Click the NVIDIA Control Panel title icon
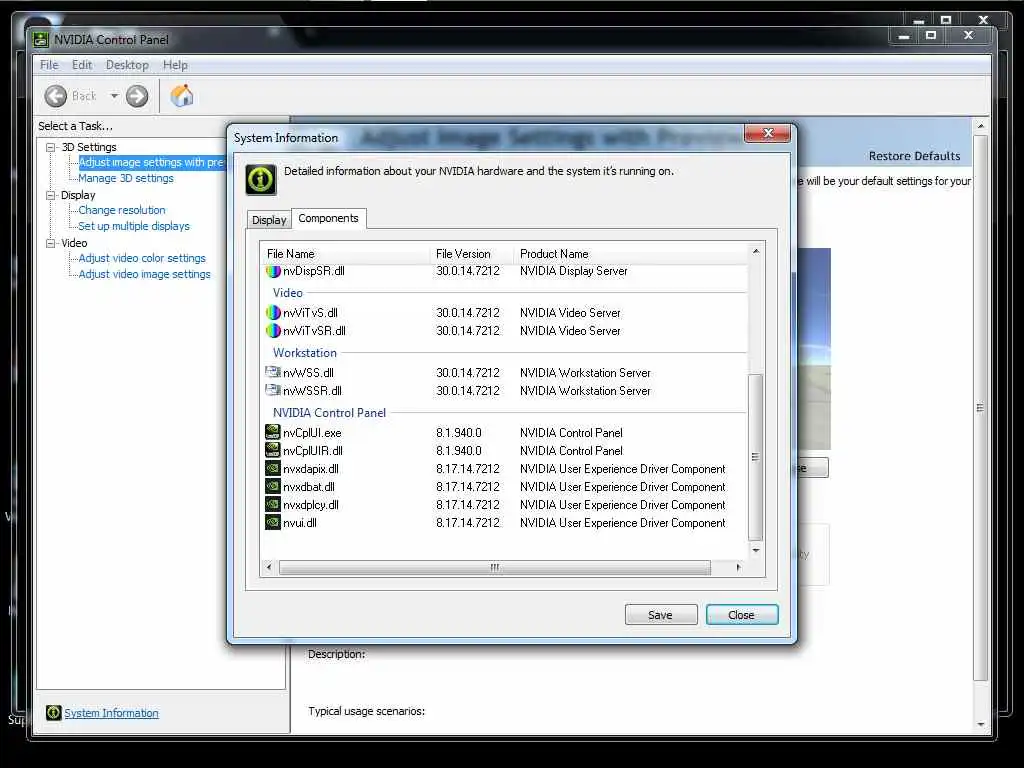Viewport: 1024px width, 768px height. [x=40, y=40]
